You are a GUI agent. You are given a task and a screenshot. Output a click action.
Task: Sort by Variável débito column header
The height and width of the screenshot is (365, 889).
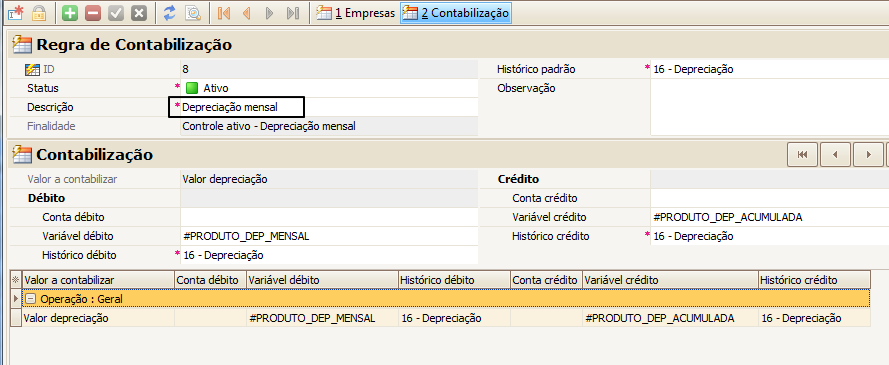pos(322,280)
